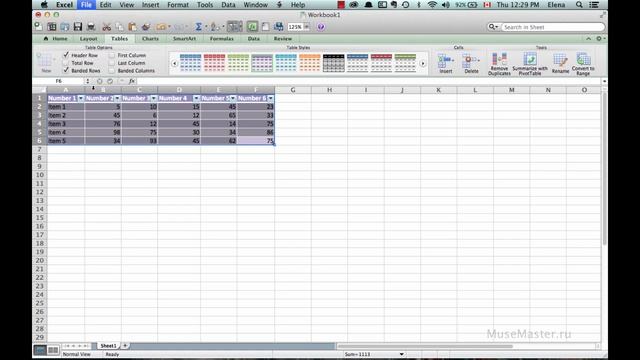Click the Format Painter brush icon

point(146,27)
